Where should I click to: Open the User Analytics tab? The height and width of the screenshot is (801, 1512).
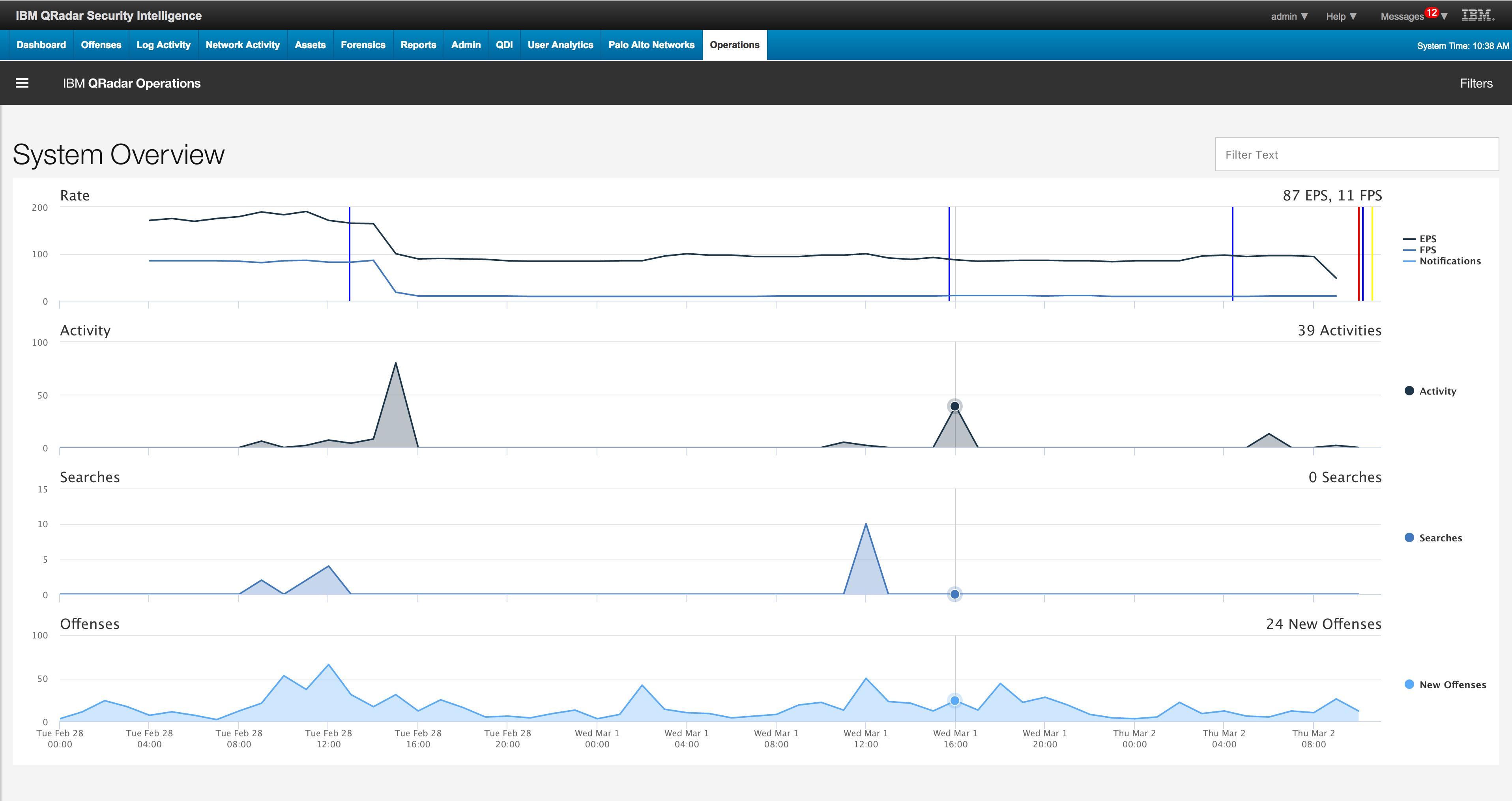[560, 45]
